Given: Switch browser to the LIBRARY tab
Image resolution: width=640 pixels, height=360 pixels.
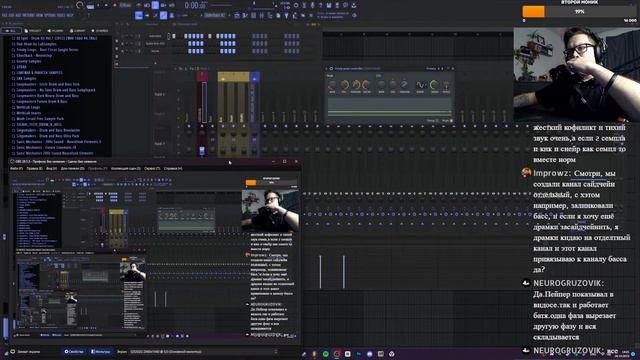Looking at the screenshot, I should pyautogui.click(x=78, y=31).
